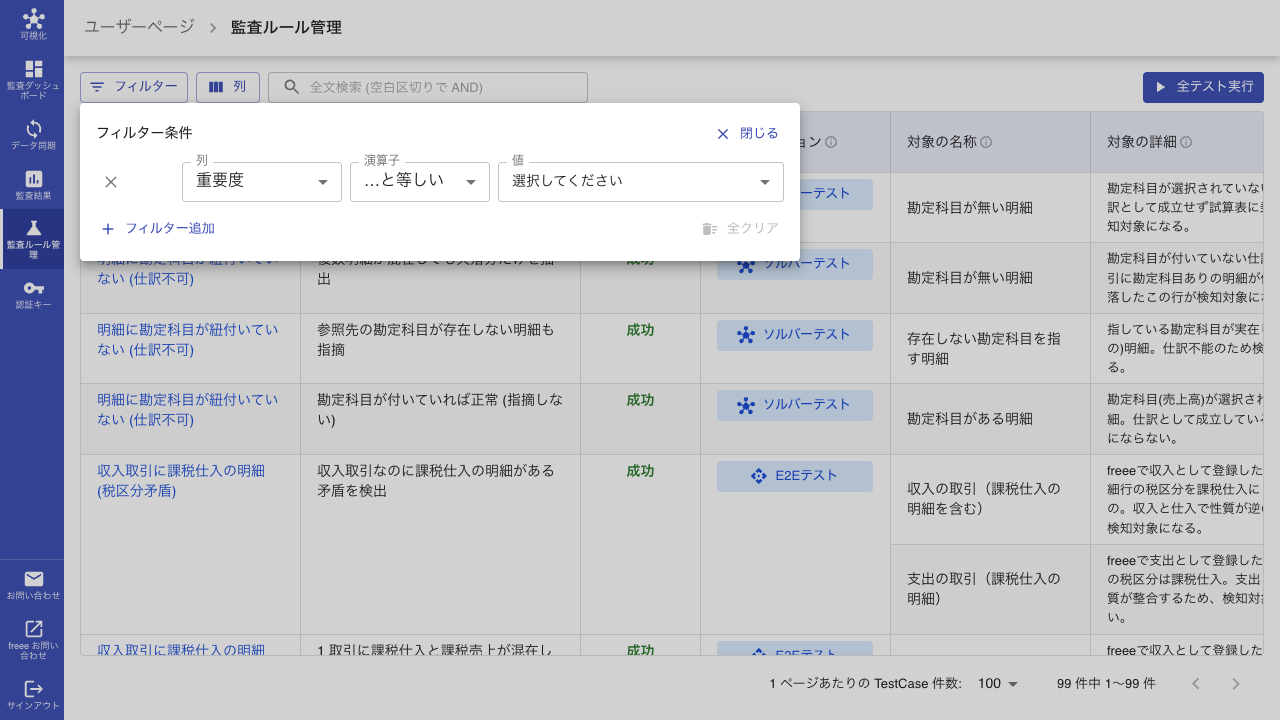The width and height of the screenshot is (1280, 720).
Task: Click 閉じる to close the filter panel
Action: tap(747, 133)
